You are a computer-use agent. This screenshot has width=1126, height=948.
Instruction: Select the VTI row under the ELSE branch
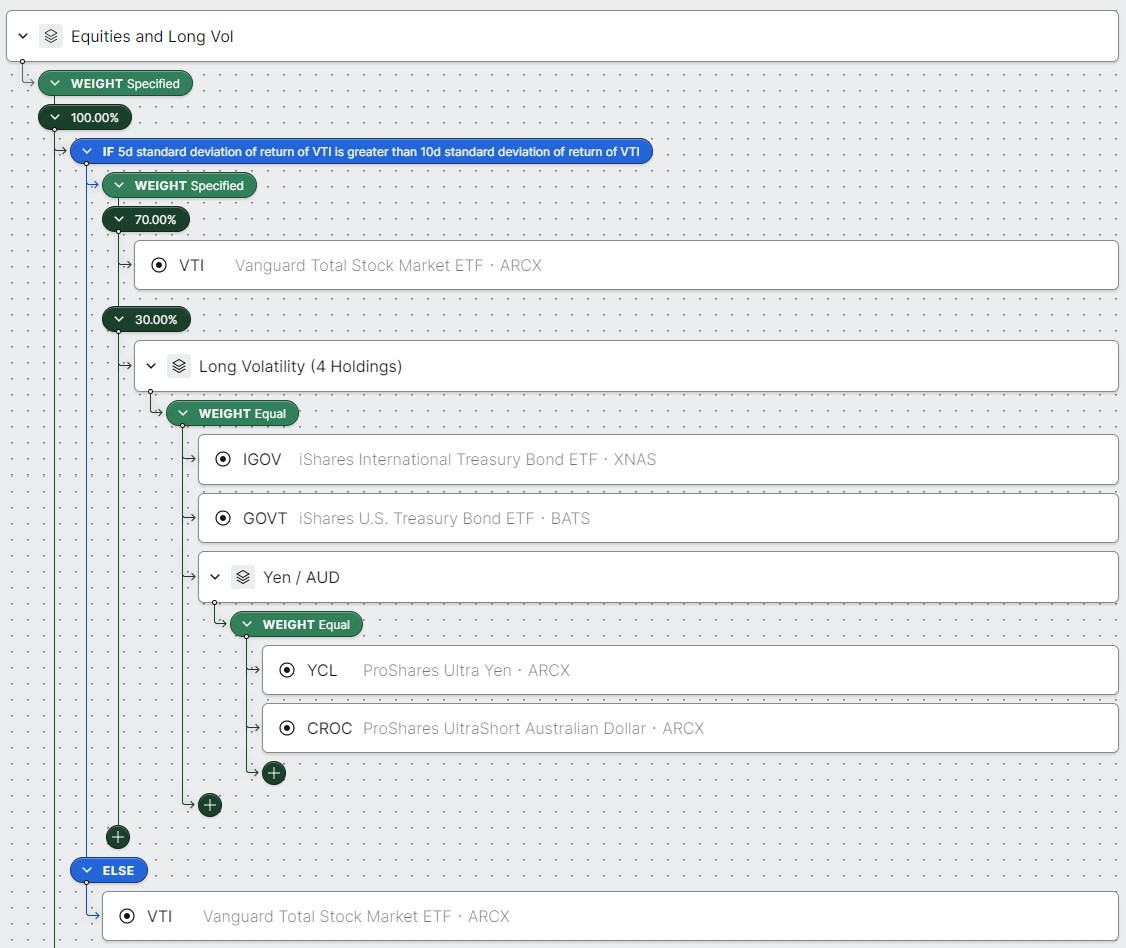tap(610, 916)
